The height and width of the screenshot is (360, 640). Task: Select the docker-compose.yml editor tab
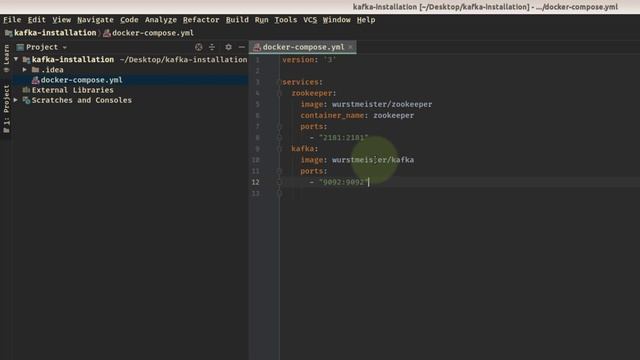pos(303,47)
